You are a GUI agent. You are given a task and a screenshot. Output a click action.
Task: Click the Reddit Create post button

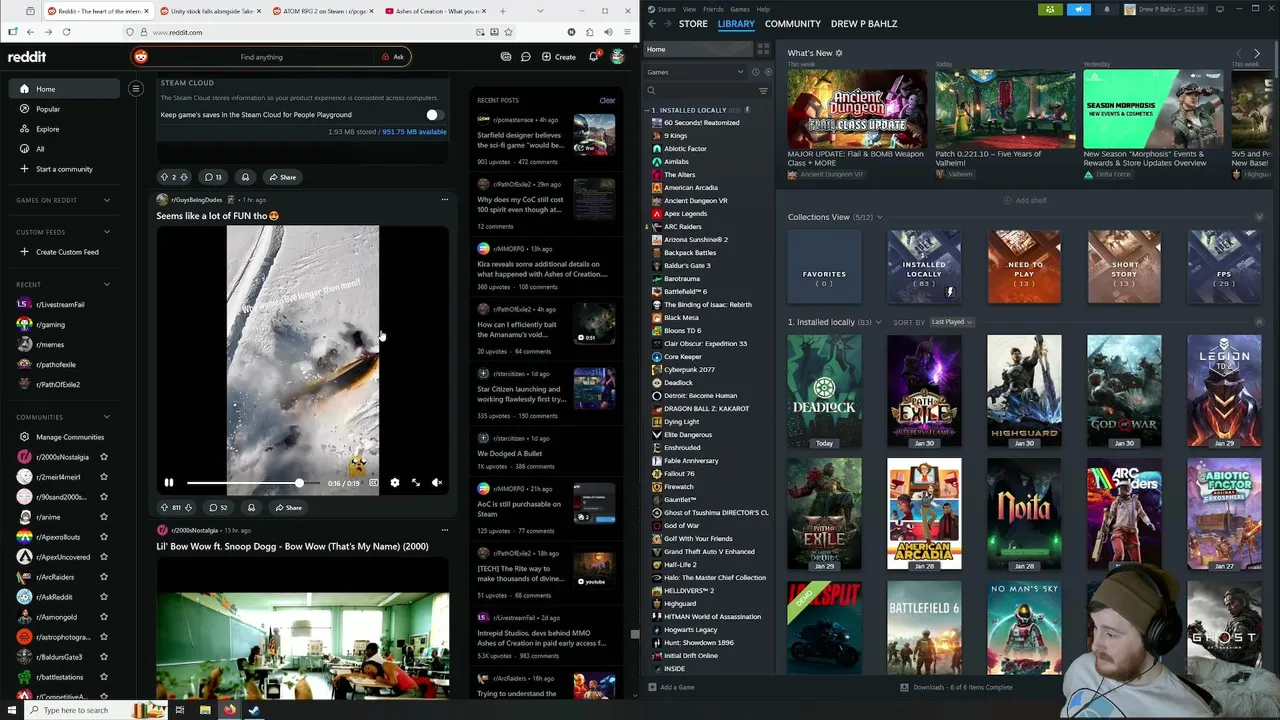click(x=559, y=57)
